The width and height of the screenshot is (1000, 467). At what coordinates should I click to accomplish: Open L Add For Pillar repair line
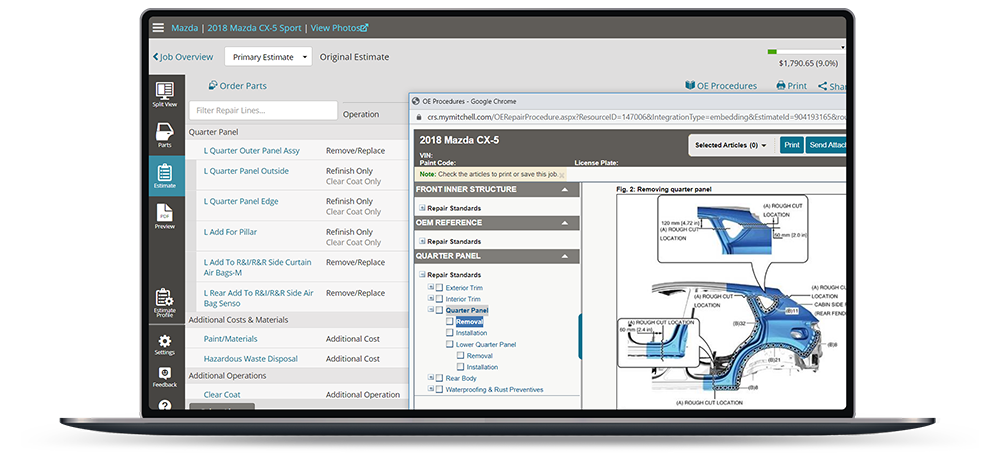(230, 232)
